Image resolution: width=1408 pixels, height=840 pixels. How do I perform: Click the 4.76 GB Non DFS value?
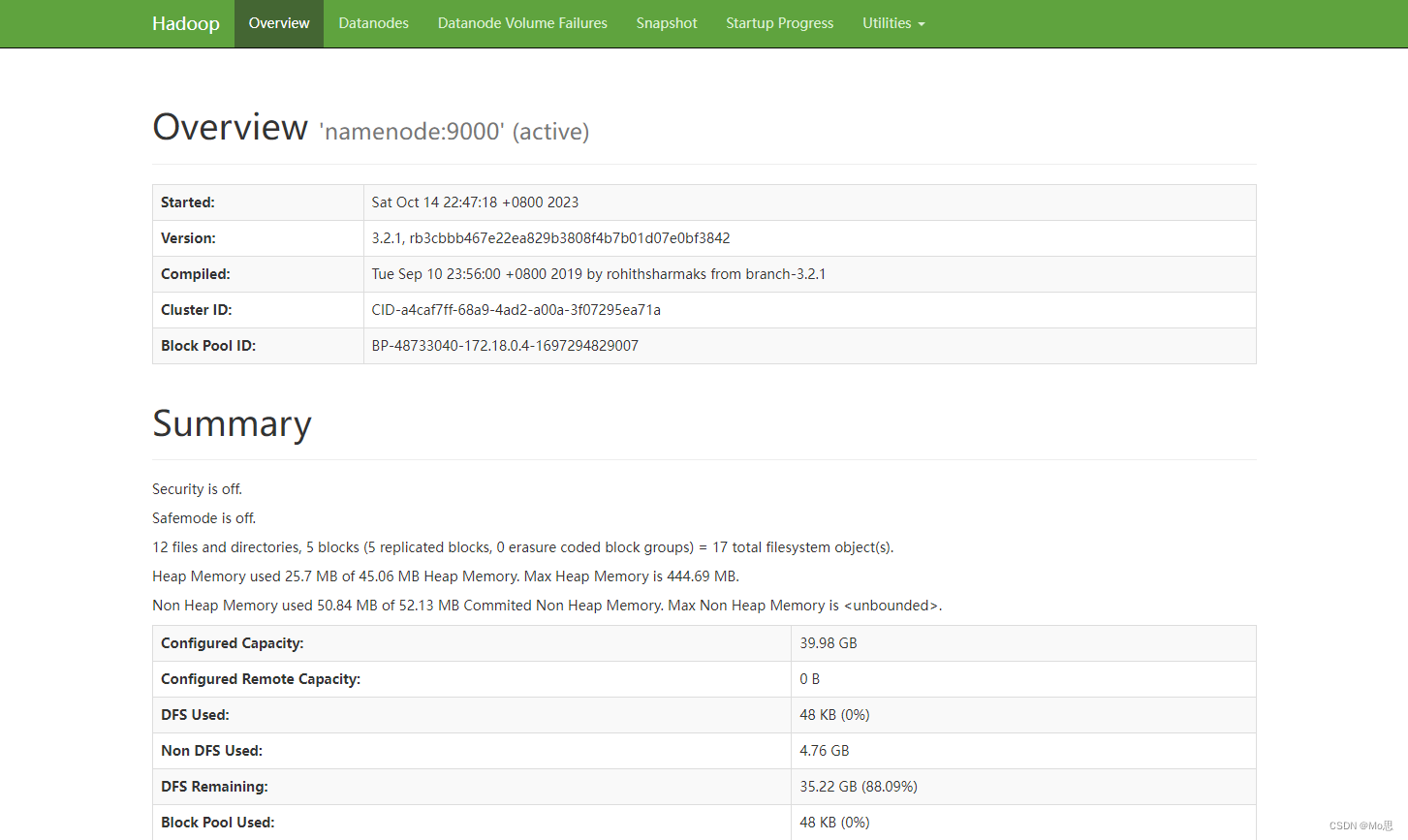tap(825, 751)
